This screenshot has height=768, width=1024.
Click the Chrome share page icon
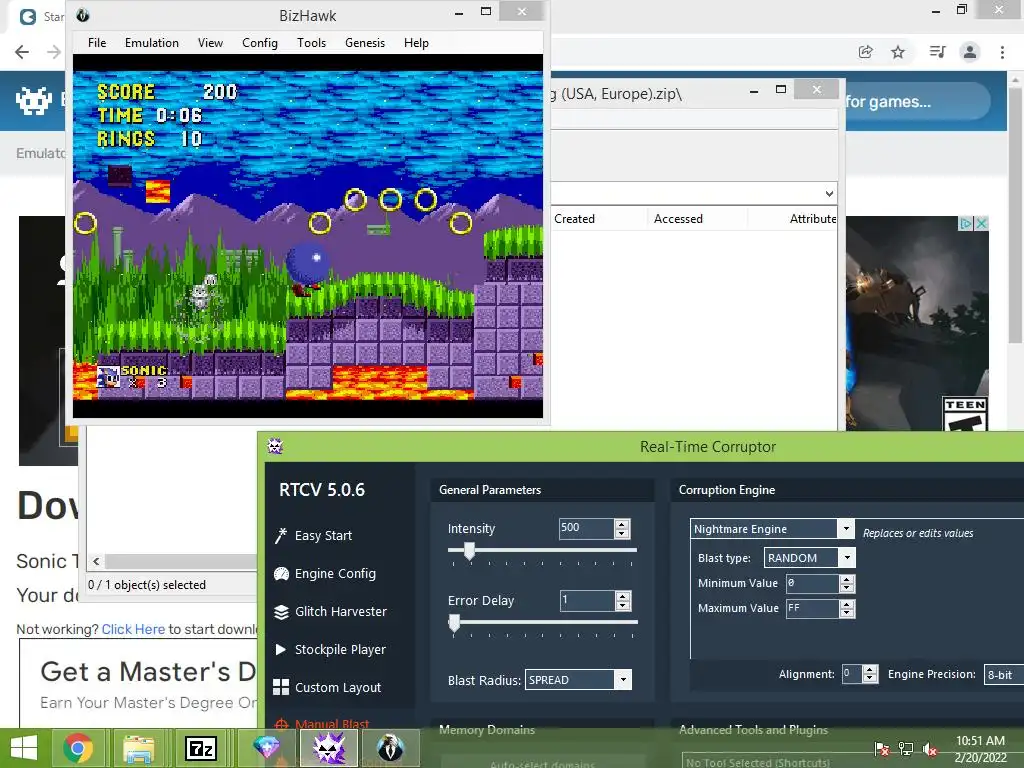pyautogui.click(x=865, y=52)
